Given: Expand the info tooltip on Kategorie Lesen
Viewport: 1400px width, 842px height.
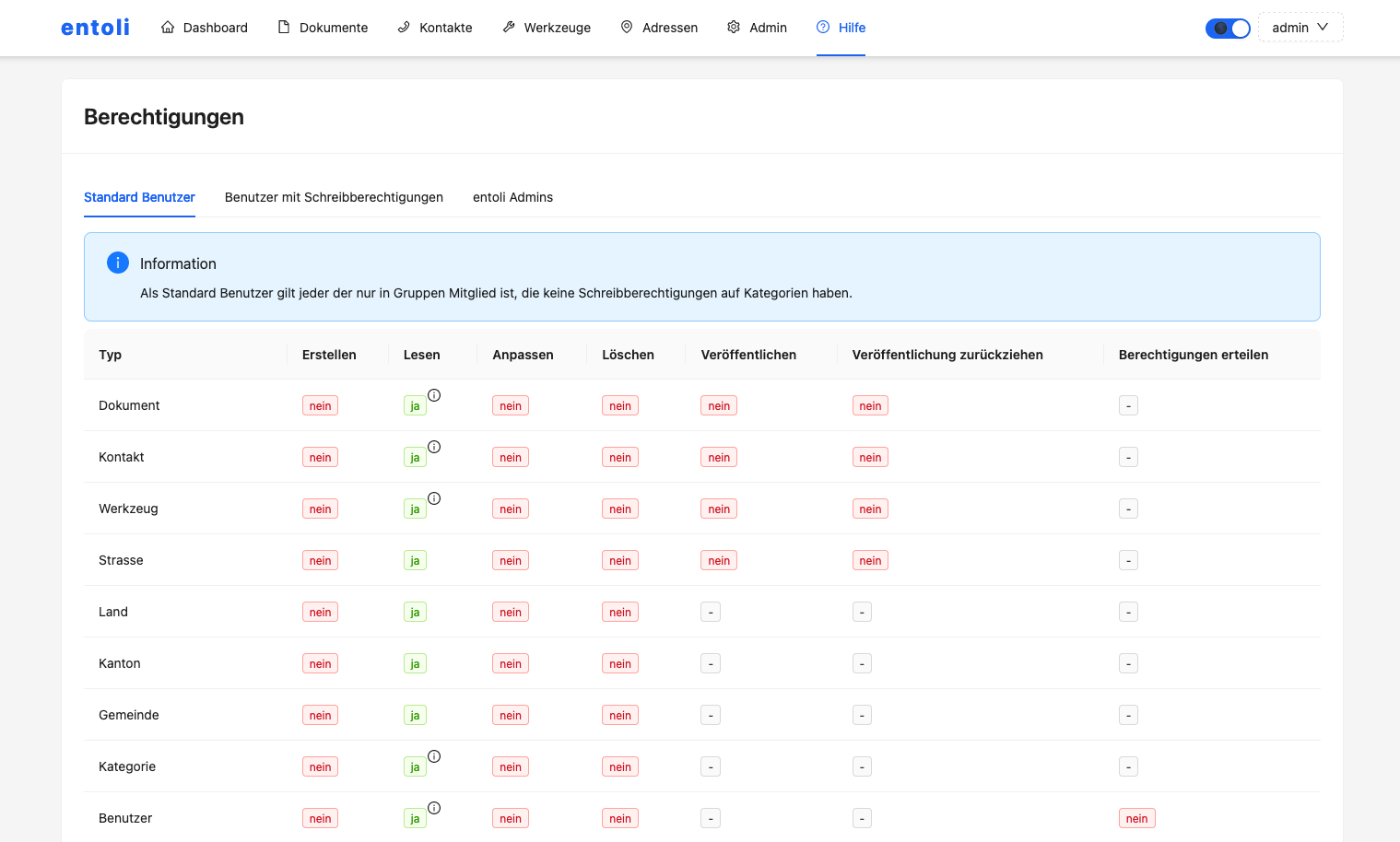Looking at the screenshot, I should coord(434,754).
